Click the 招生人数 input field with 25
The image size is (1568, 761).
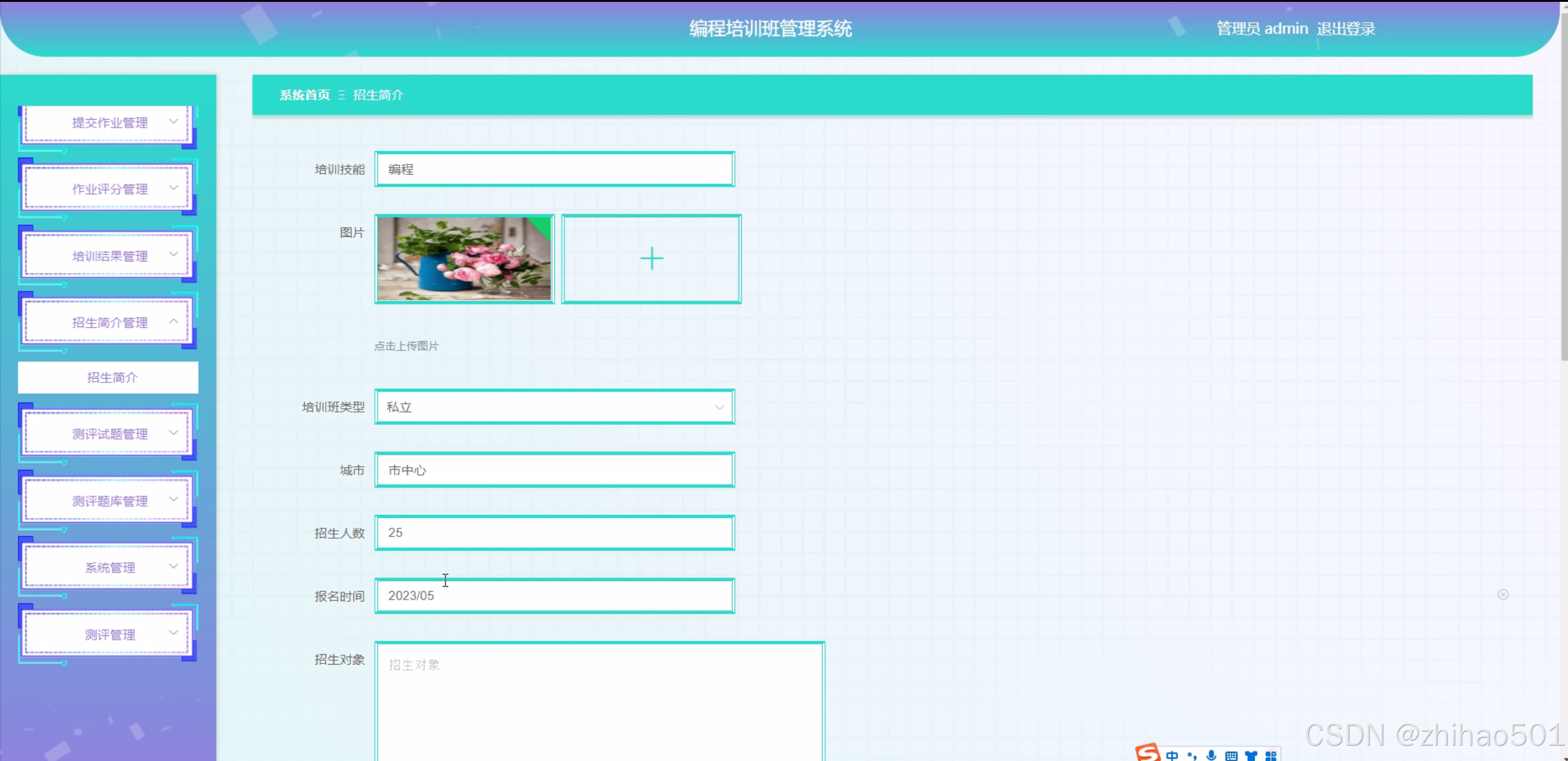tap(555, 533)
